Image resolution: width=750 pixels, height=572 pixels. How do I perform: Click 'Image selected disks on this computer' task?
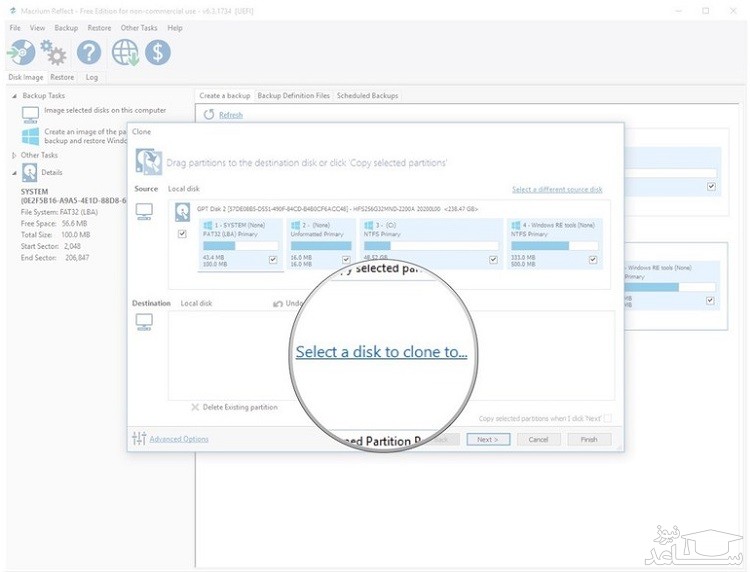[105, 110]
